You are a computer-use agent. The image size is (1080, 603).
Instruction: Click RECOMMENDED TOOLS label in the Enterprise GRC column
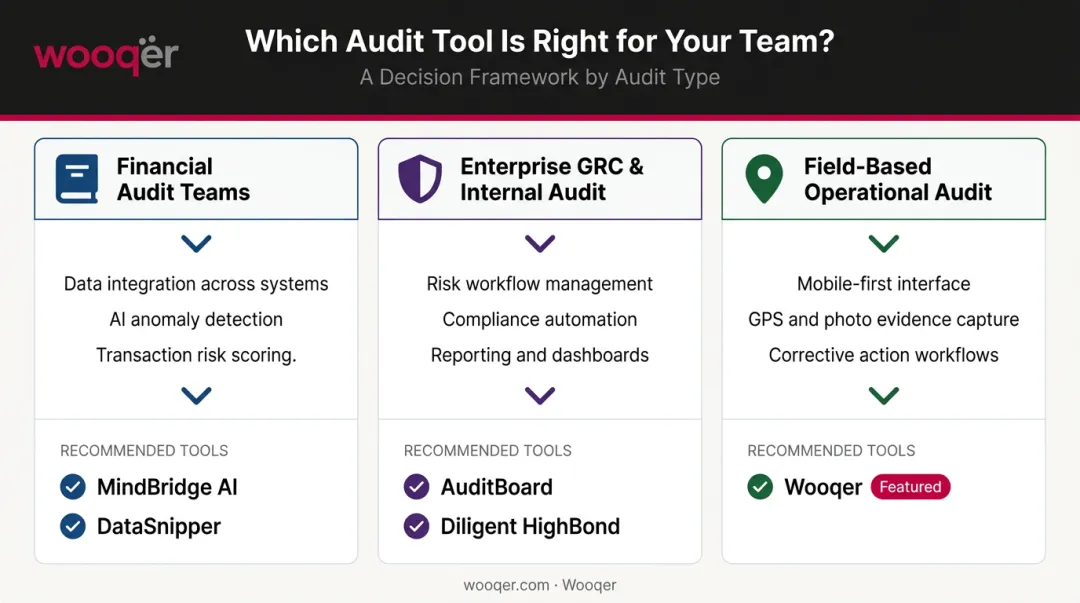488,451
